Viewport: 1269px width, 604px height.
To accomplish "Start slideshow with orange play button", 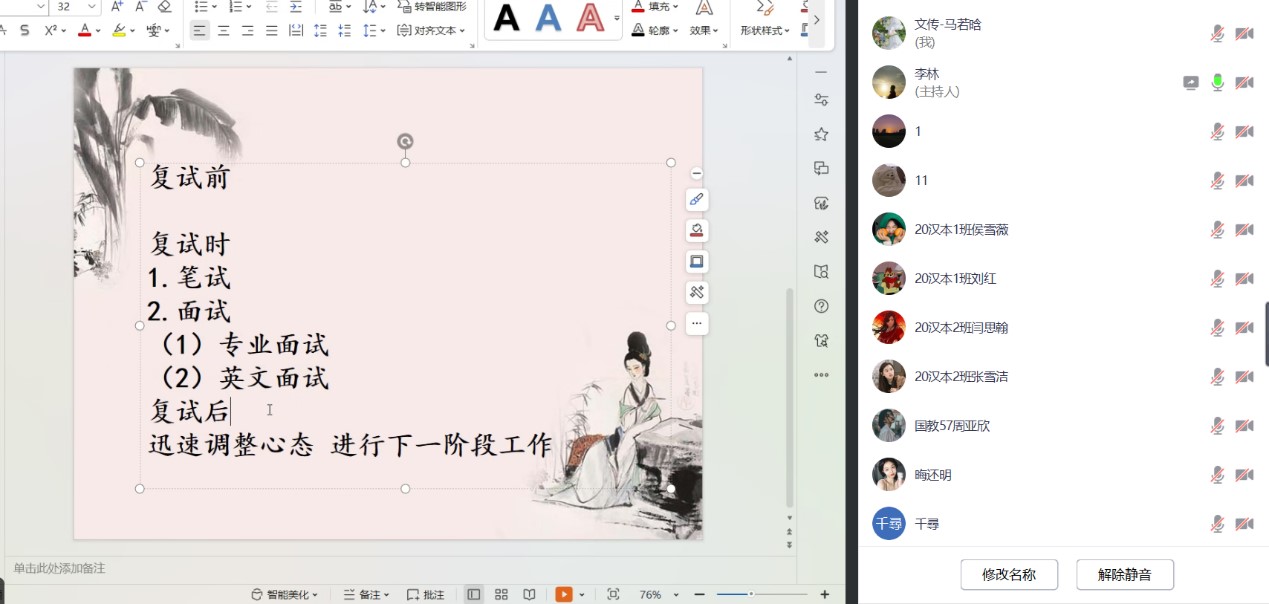I will [564, 594].
